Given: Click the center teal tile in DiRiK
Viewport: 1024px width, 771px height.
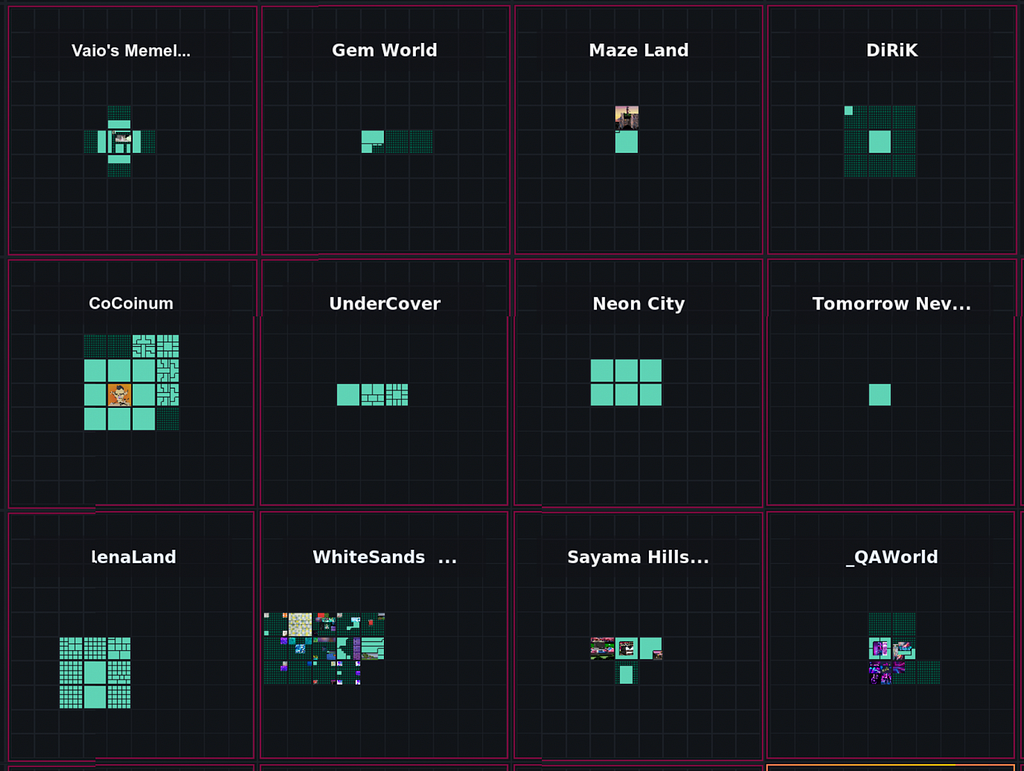Looking at the screenshot, I should [880, 142].
